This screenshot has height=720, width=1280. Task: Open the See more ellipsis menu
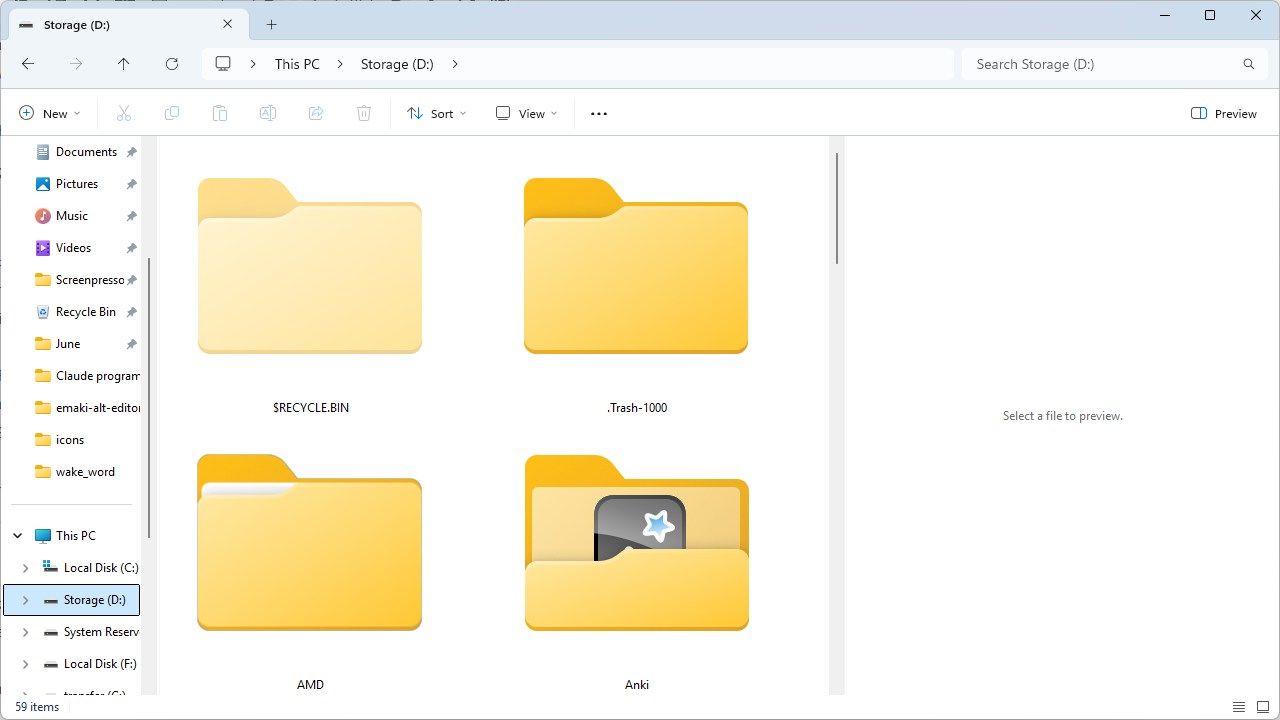tap(599, 114)
